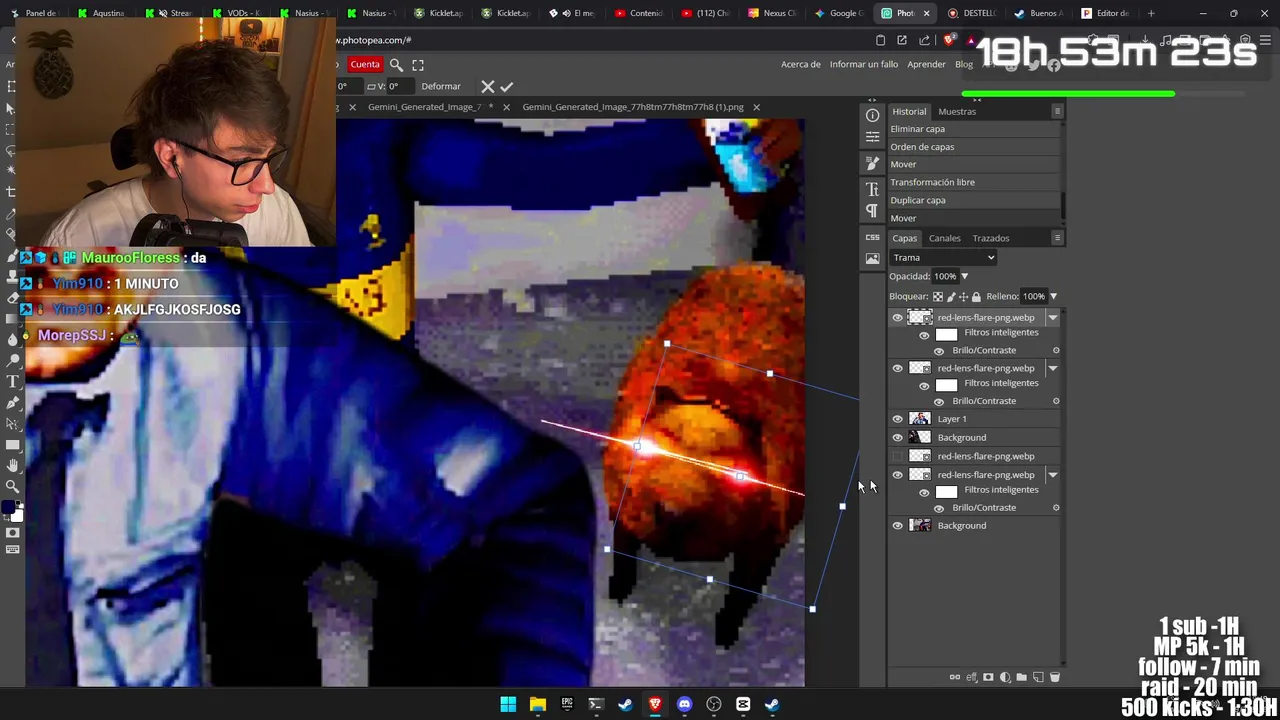The height and width of the screenshot is (720, 1280).
Task: Collapse fourth red-lens-flare layer smart filters
Action: (1052, 475)
